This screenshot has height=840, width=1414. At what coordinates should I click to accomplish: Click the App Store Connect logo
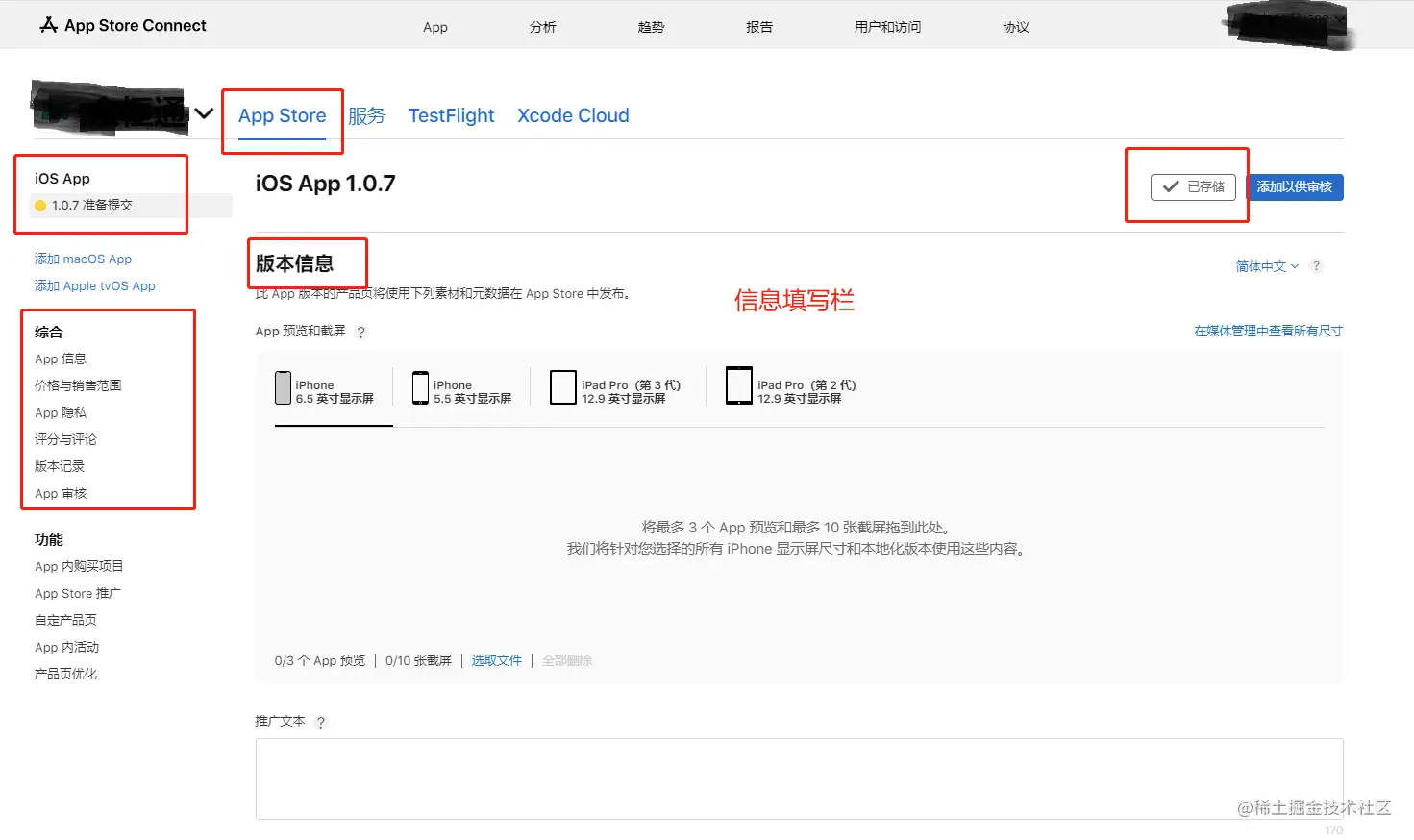coord(123,25)
